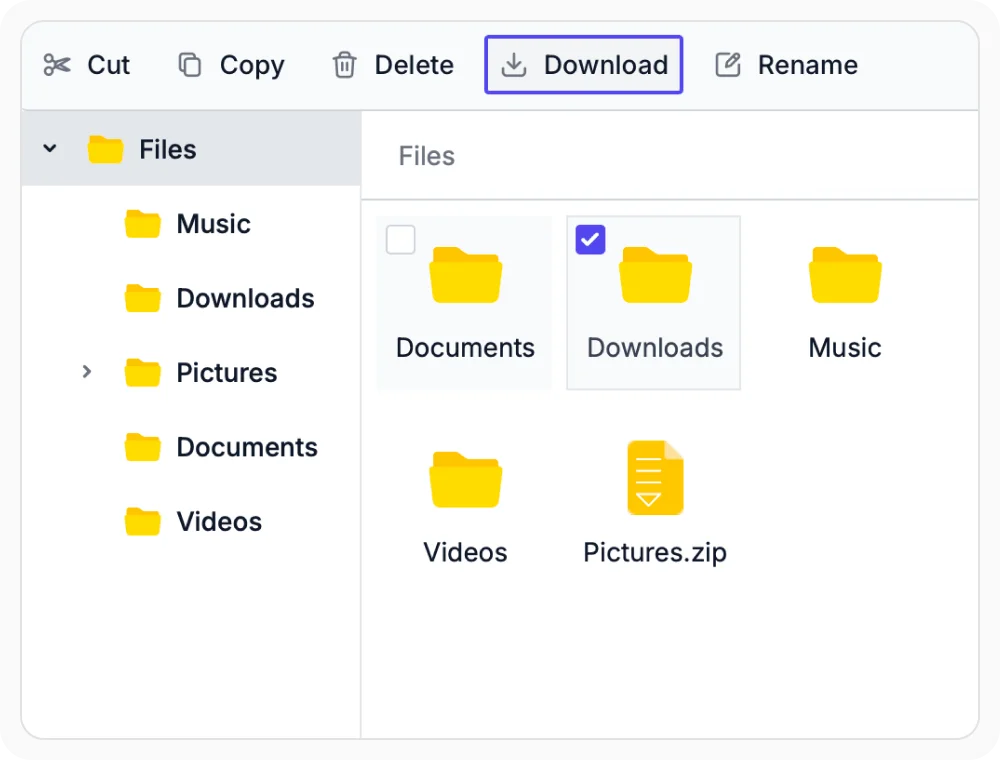The width and height of the screenshot is (1000, 760).
Task: Click the Copy pages icon
Action: point(189,65)
